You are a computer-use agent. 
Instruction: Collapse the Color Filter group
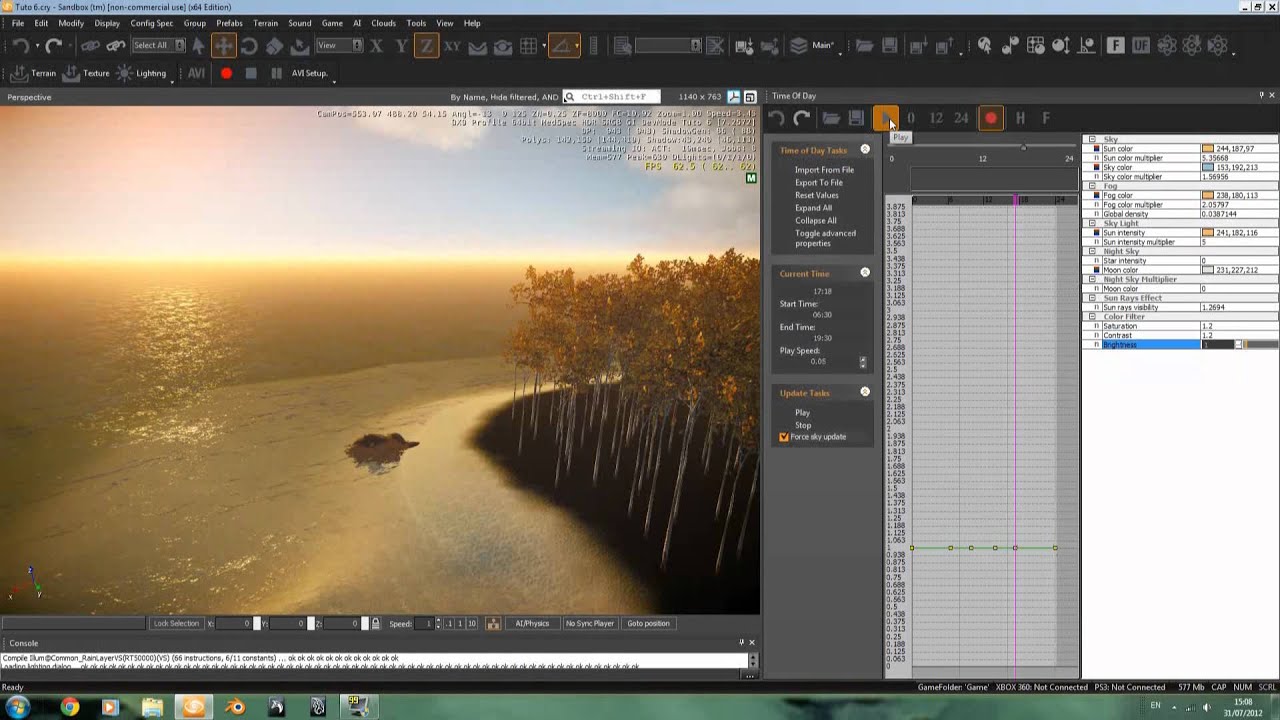tap(1092, 316)
